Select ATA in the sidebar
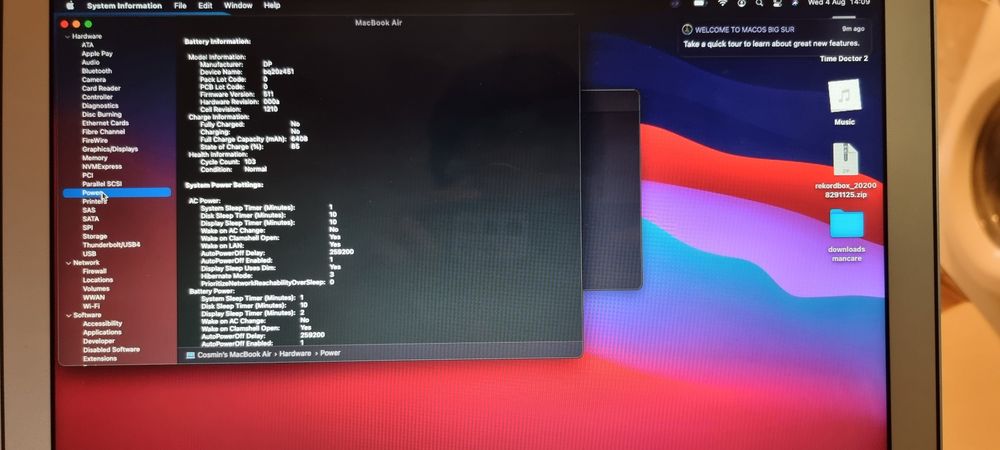 [x=87, y=45]
